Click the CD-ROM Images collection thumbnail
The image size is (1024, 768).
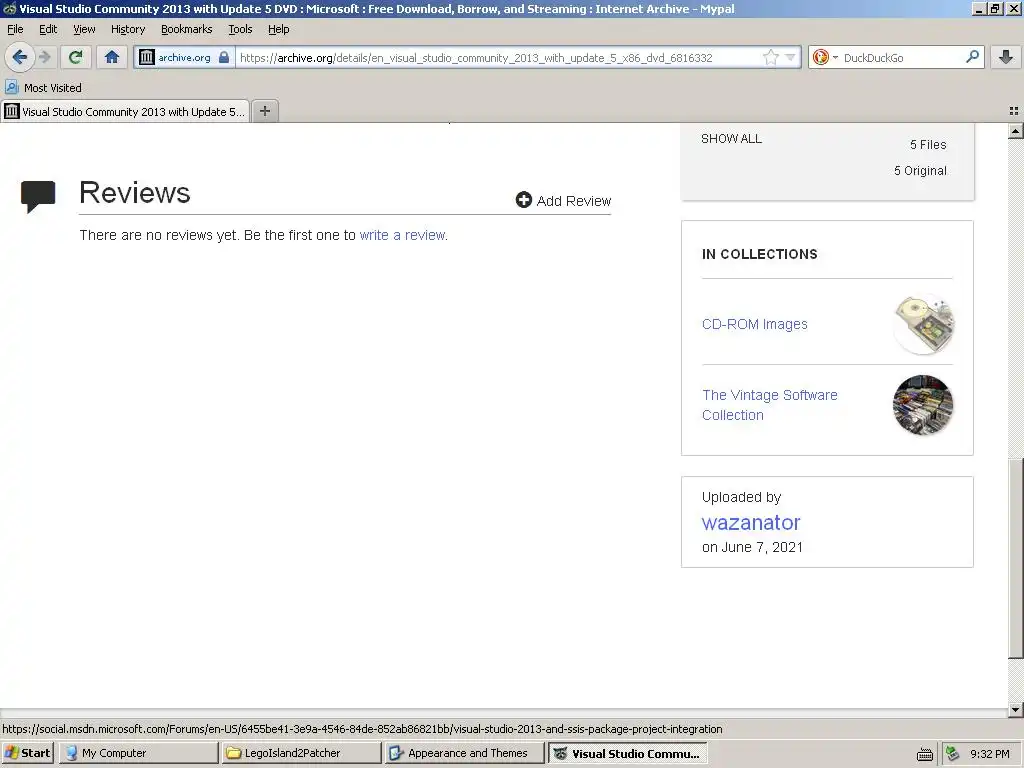[923, 325]
